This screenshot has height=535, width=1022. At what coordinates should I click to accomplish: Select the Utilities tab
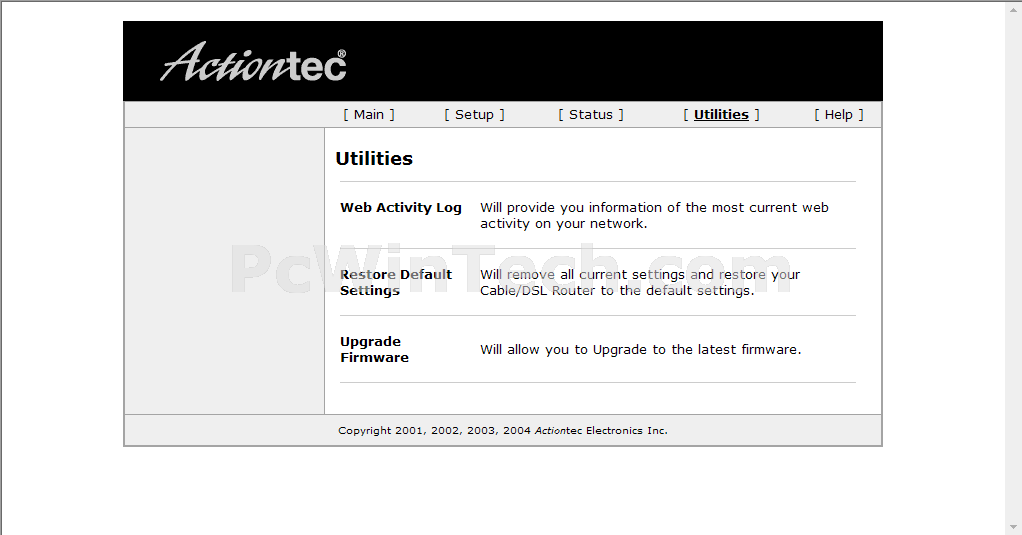pos(721,115)
